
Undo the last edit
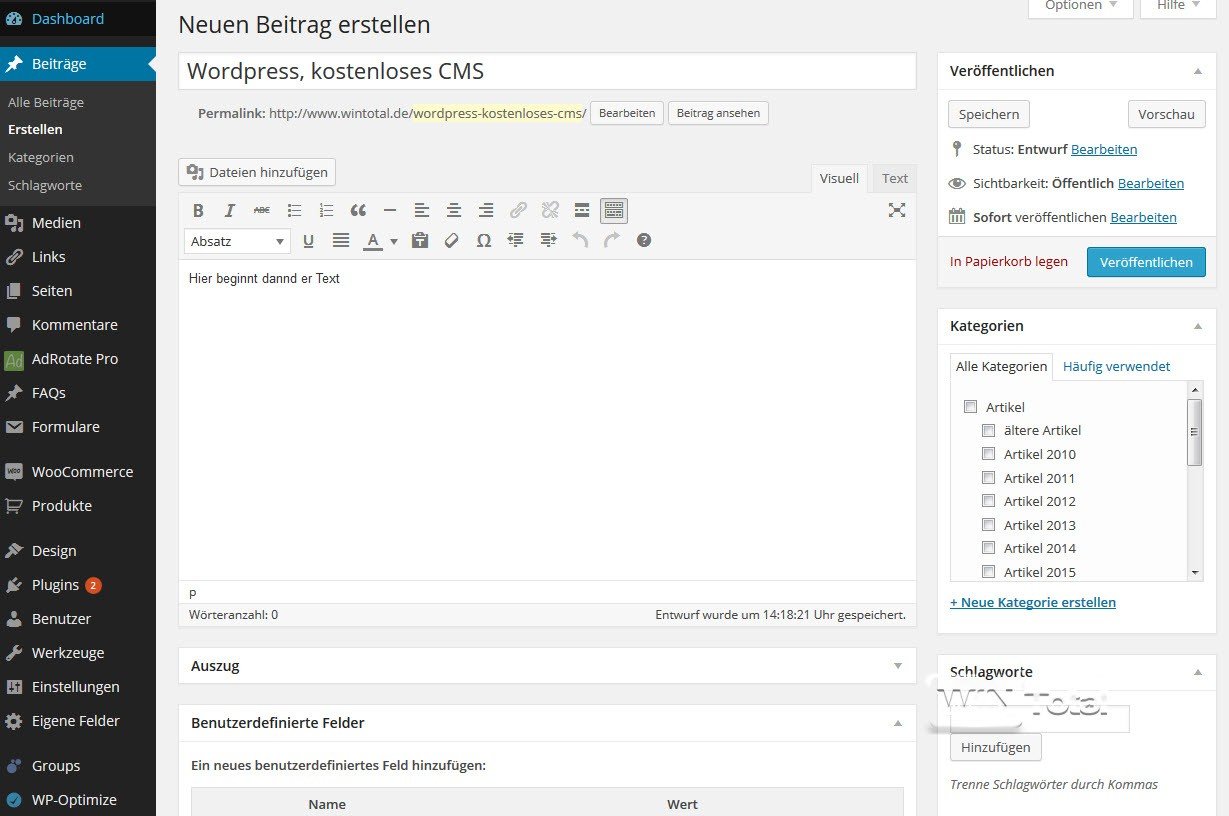point(580,240)
